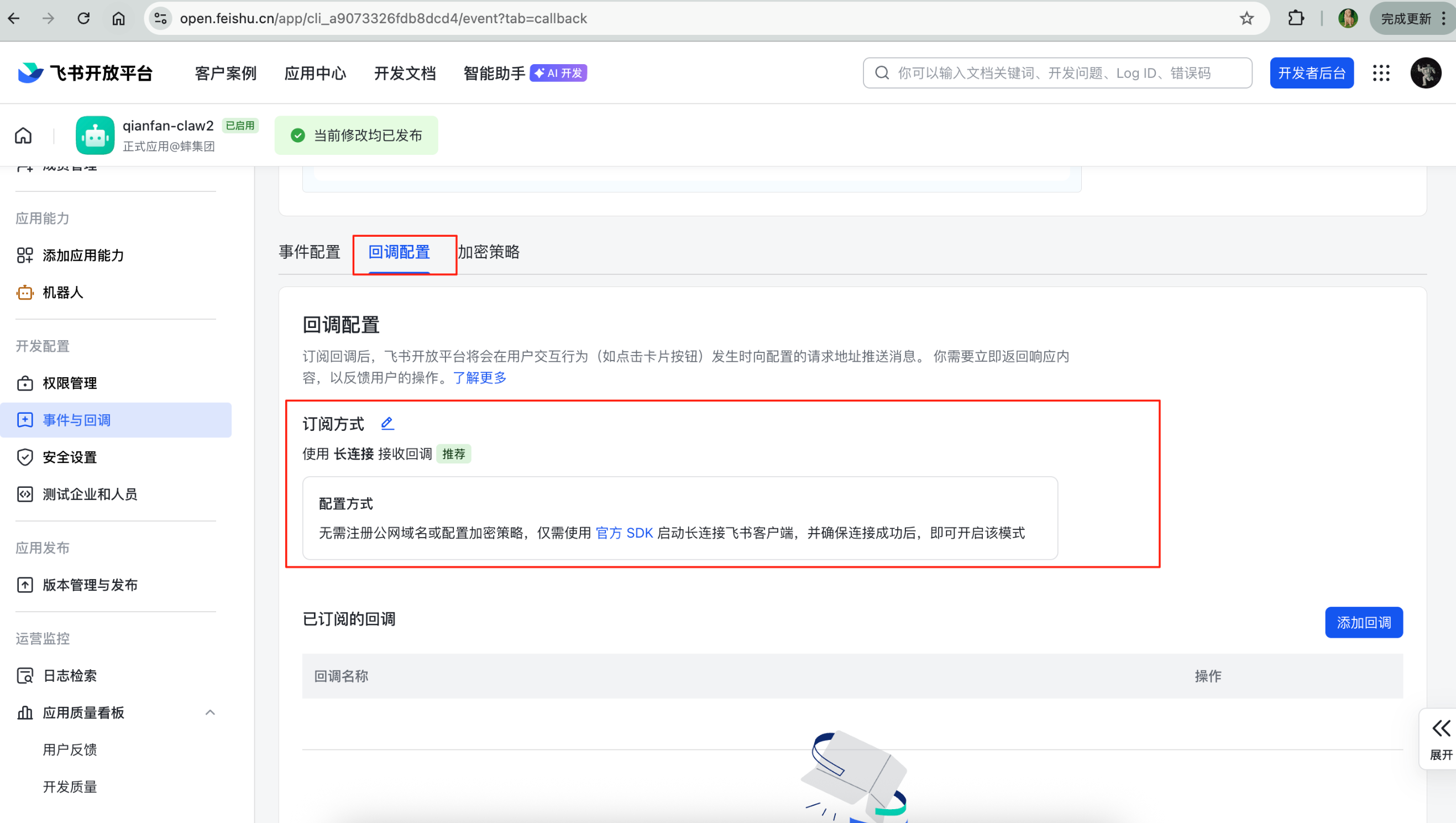The width and height of the screenshot is (1456, 823).
Task: Bookmark page with the star icon
Action: coord(1246,19)
